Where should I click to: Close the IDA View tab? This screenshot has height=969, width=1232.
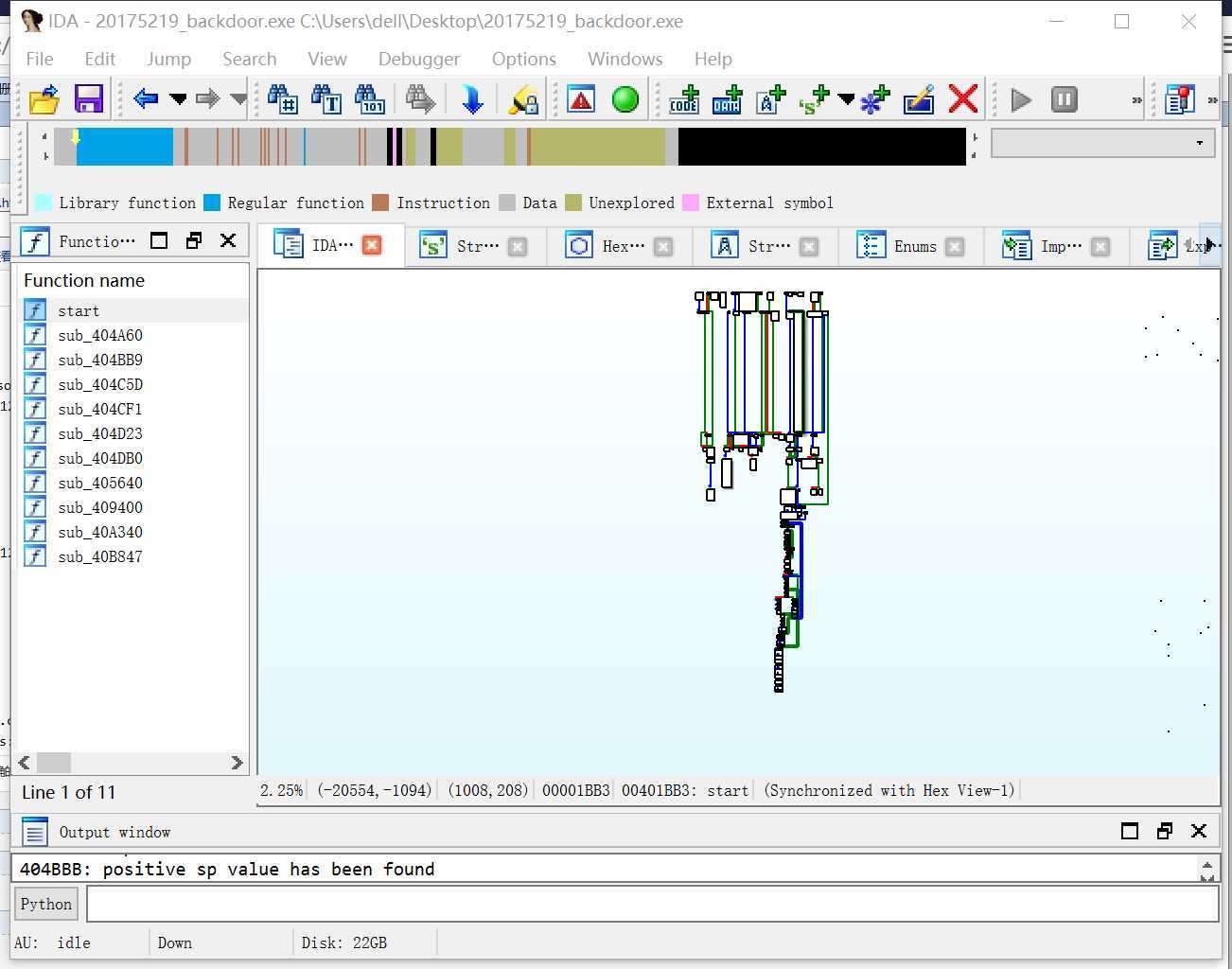(373, 245)
